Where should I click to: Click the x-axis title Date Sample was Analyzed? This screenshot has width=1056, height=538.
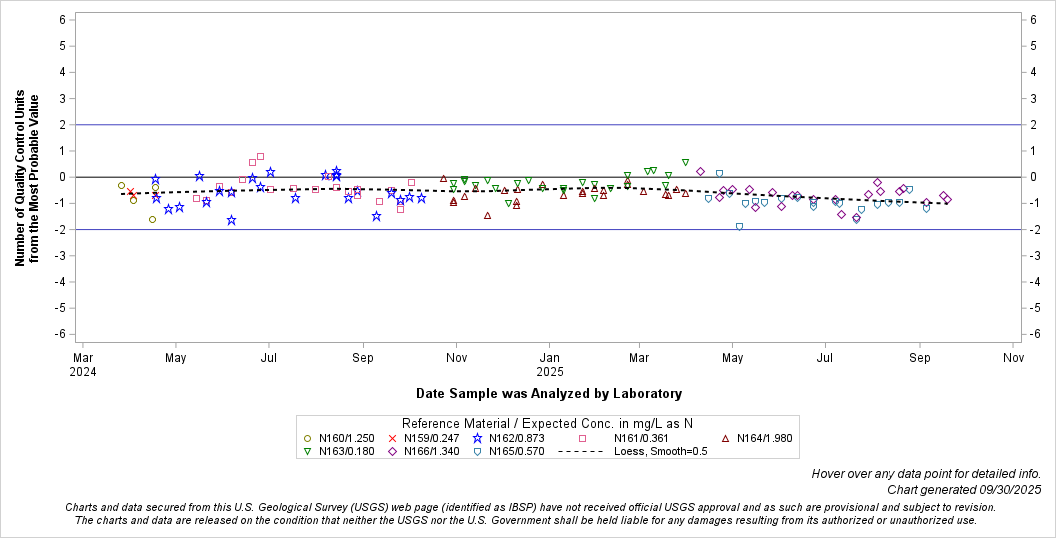pos(548,394)
